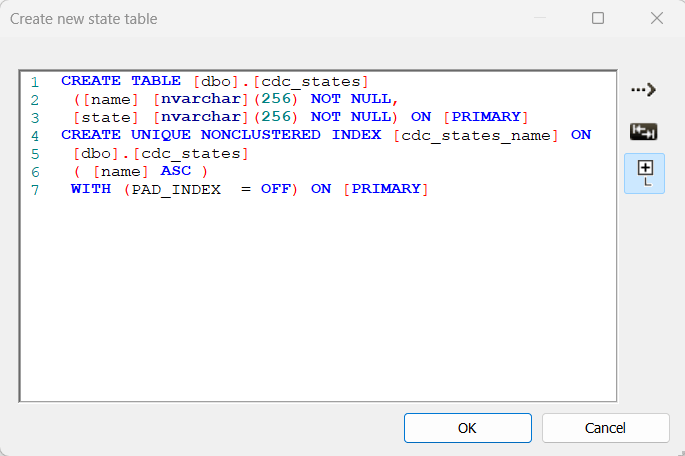Click line number 7 in the gutter
The image size is (685, 456).
pos(34,189)
